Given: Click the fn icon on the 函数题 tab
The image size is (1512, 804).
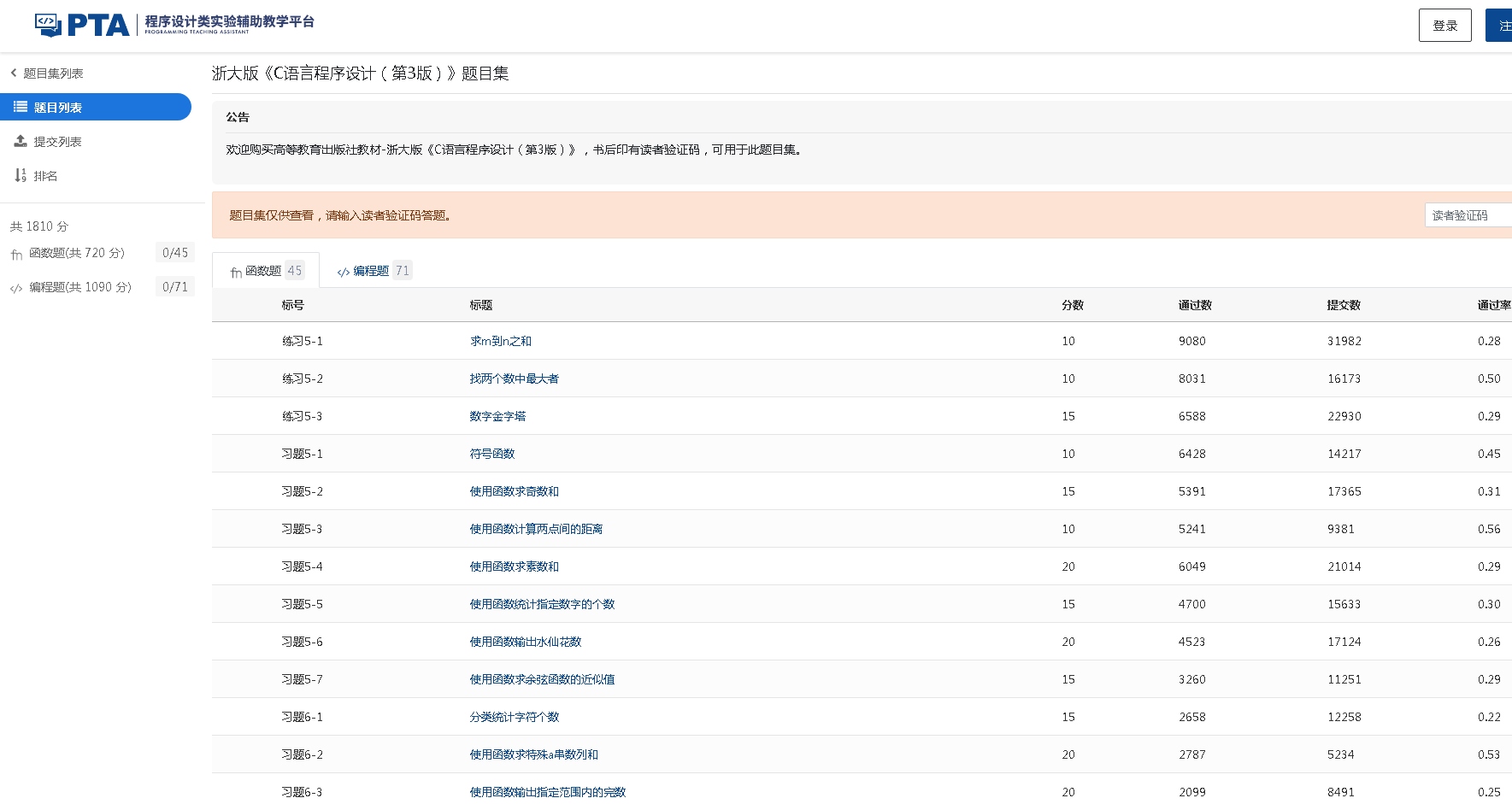Looking at the screenshot, I should pos(236,271).
